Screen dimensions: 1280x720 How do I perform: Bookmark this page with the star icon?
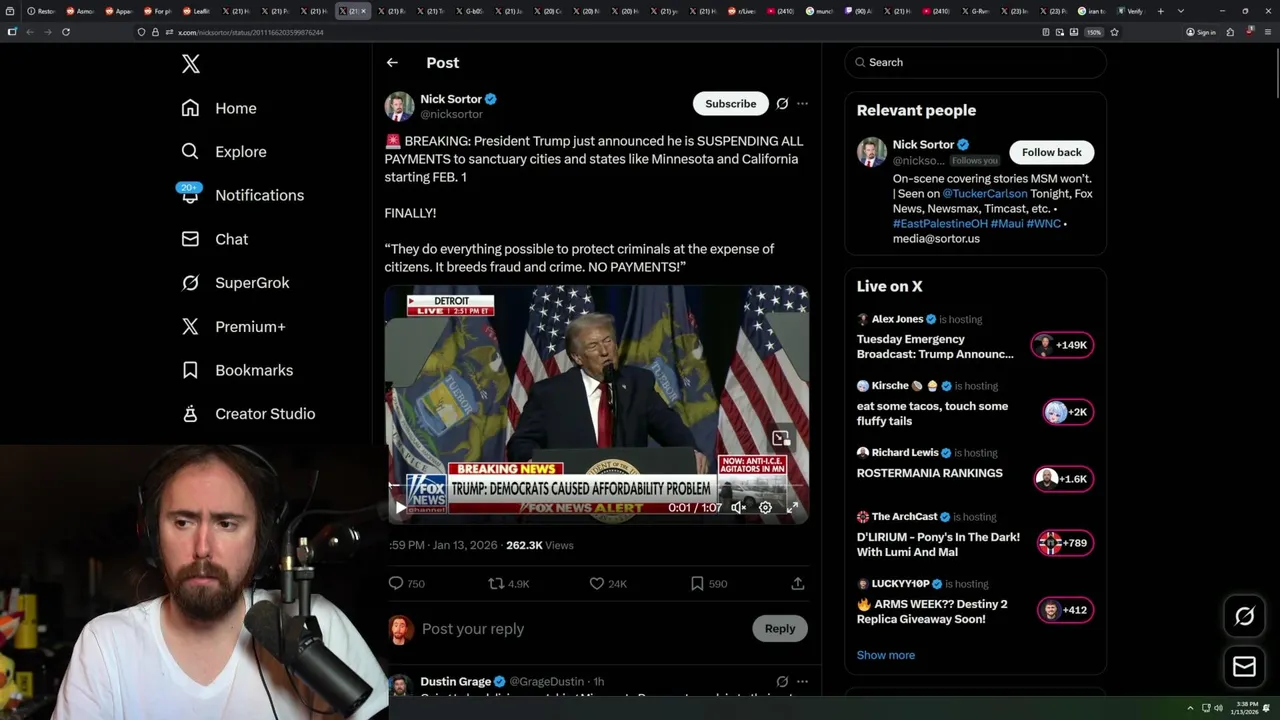(x=1114, y=32)
